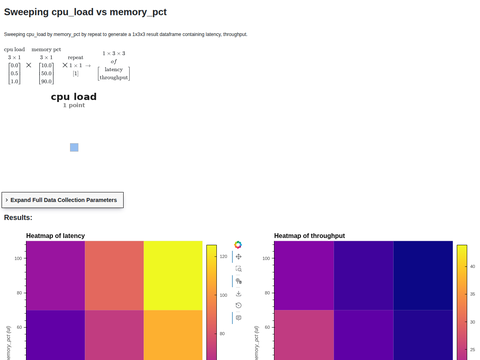Click the latency heatmap colorbar
The height and width of the screenshot is (360, 480).
point(211,302)
